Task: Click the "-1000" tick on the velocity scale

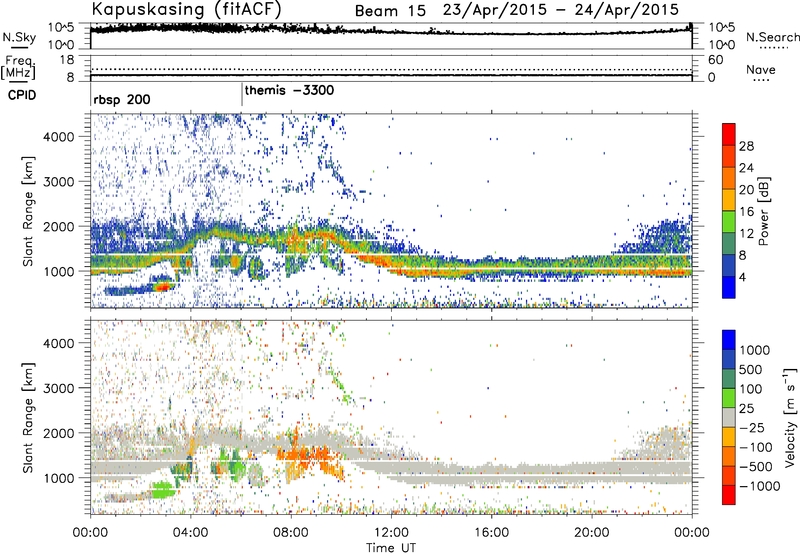Action: click(x=760, y=486)
